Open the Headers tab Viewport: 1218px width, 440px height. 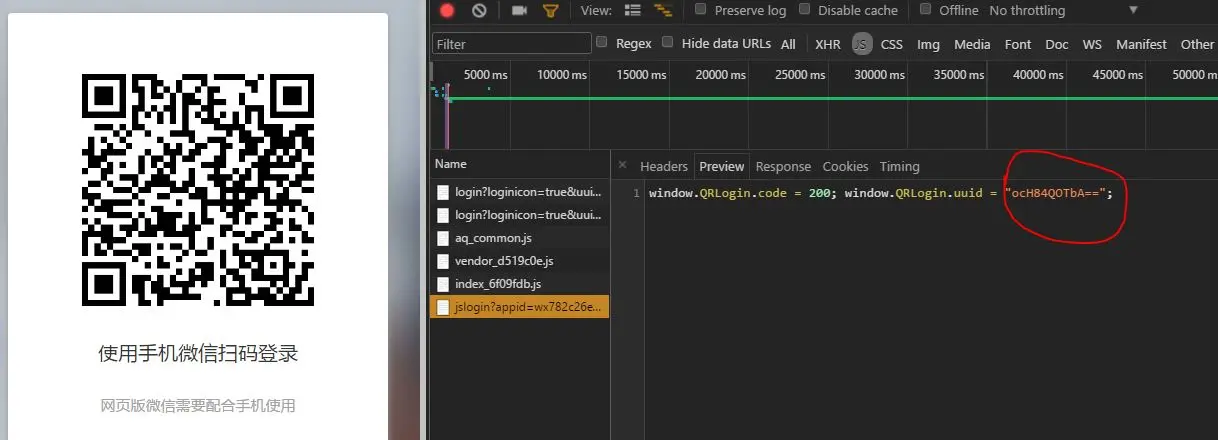pos(664,166)
